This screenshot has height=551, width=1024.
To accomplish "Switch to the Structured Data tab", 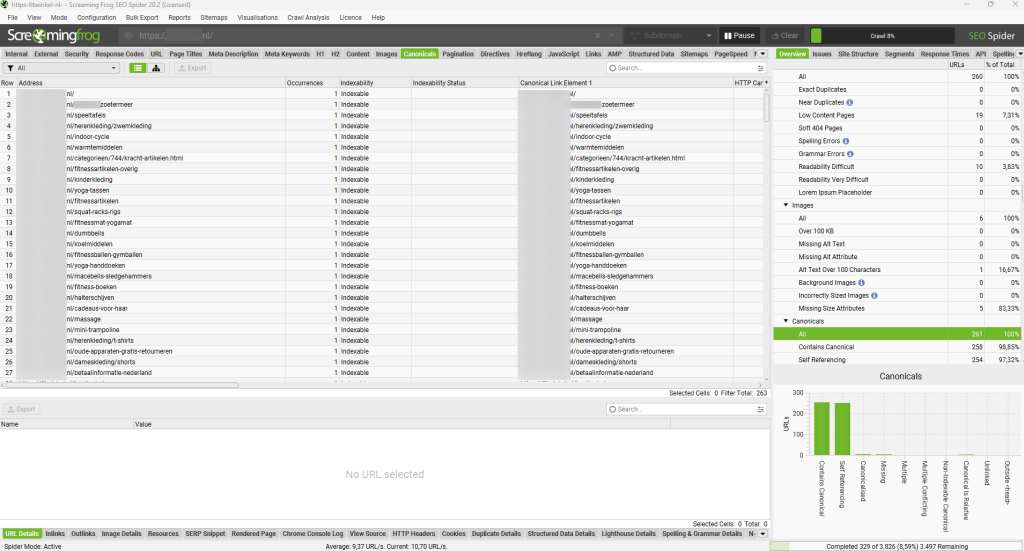I will [x=650, y=54].
